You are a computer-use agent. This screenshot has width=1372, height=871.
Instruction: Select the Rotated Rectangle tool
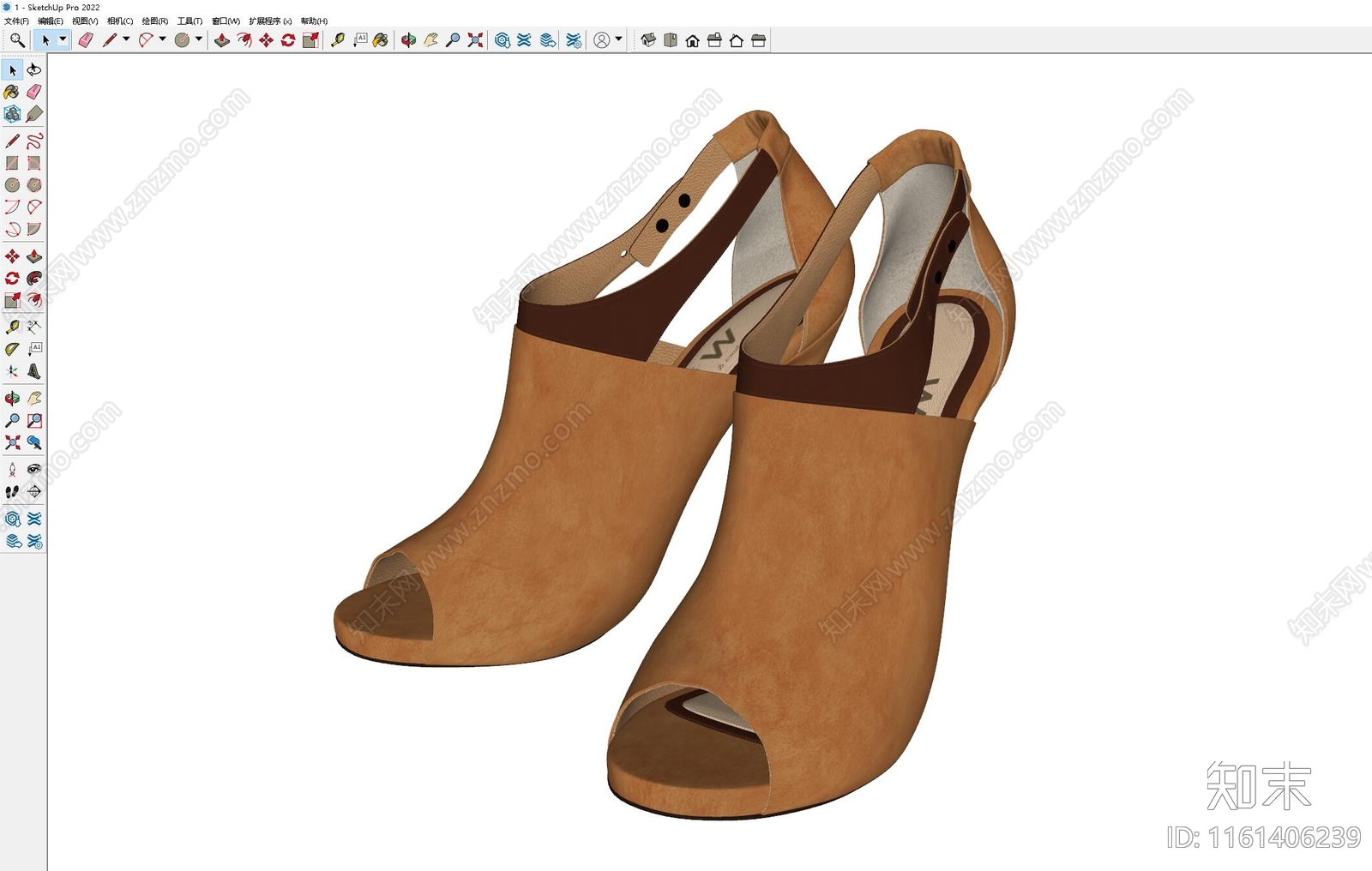click(x=34, y=163)
